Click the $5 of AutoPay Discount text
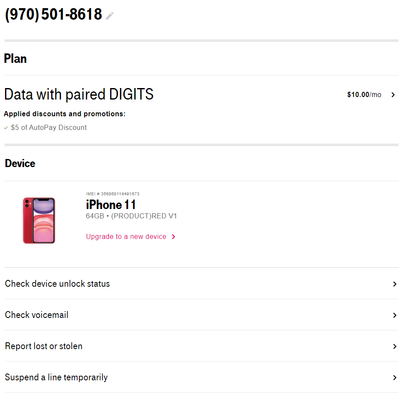Screen dimensions: 410x400 click(x=49, y=128)
